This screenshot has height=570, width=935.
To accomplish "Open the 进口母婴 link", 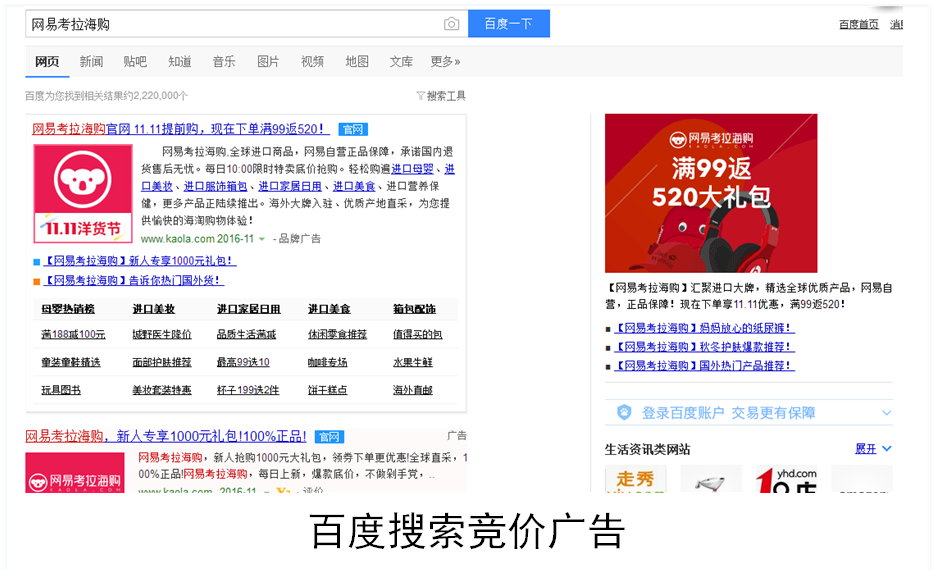I will coord(413,169).
